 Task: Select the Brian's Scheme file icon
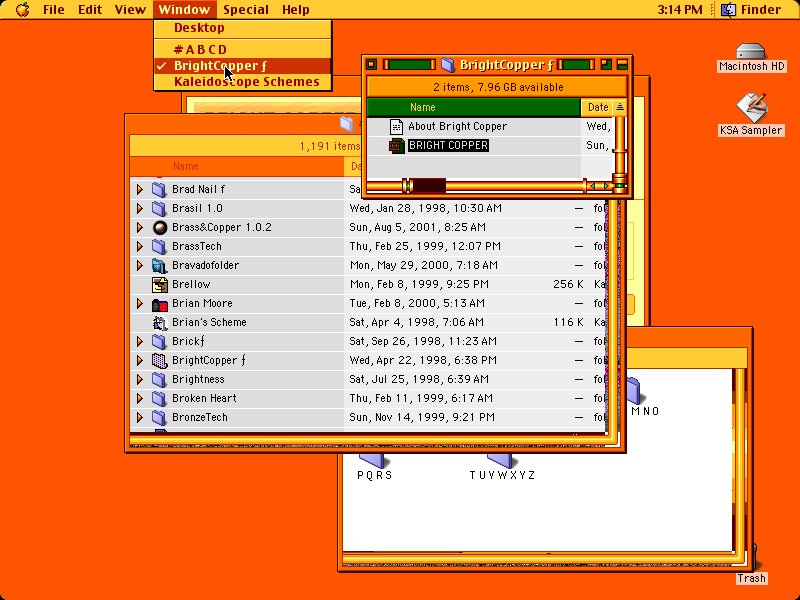coord(160,322)
